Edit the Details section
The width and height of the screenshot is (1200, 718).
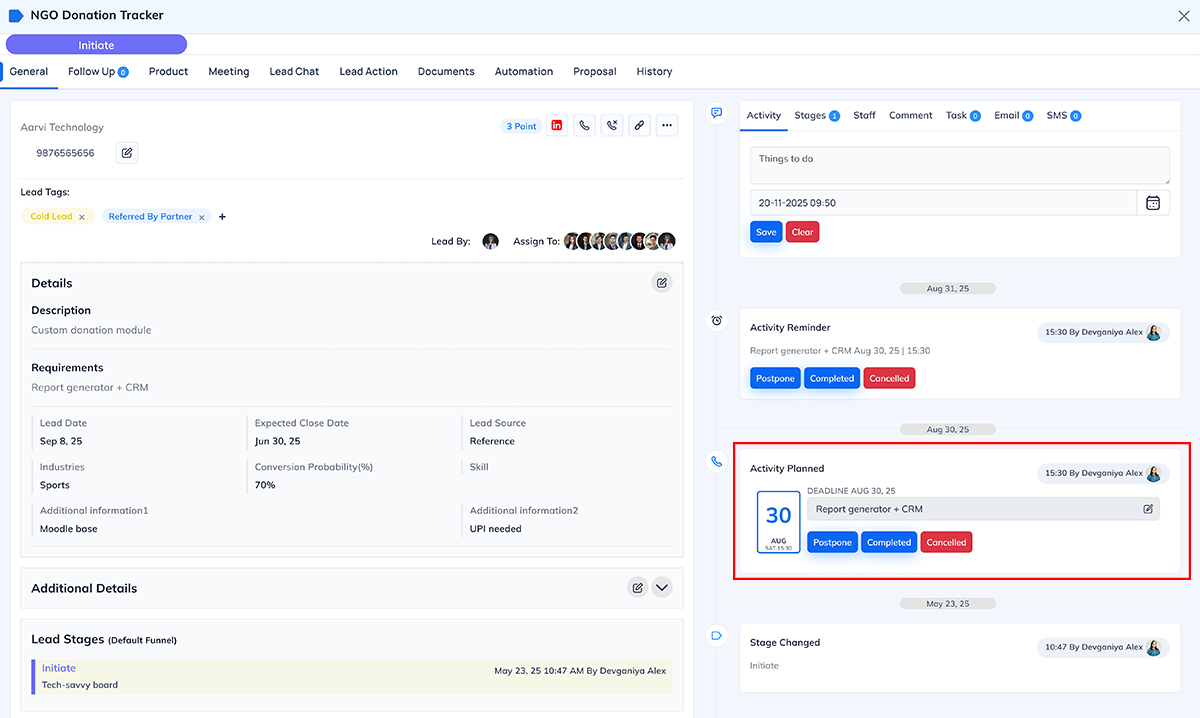point(662,283)
